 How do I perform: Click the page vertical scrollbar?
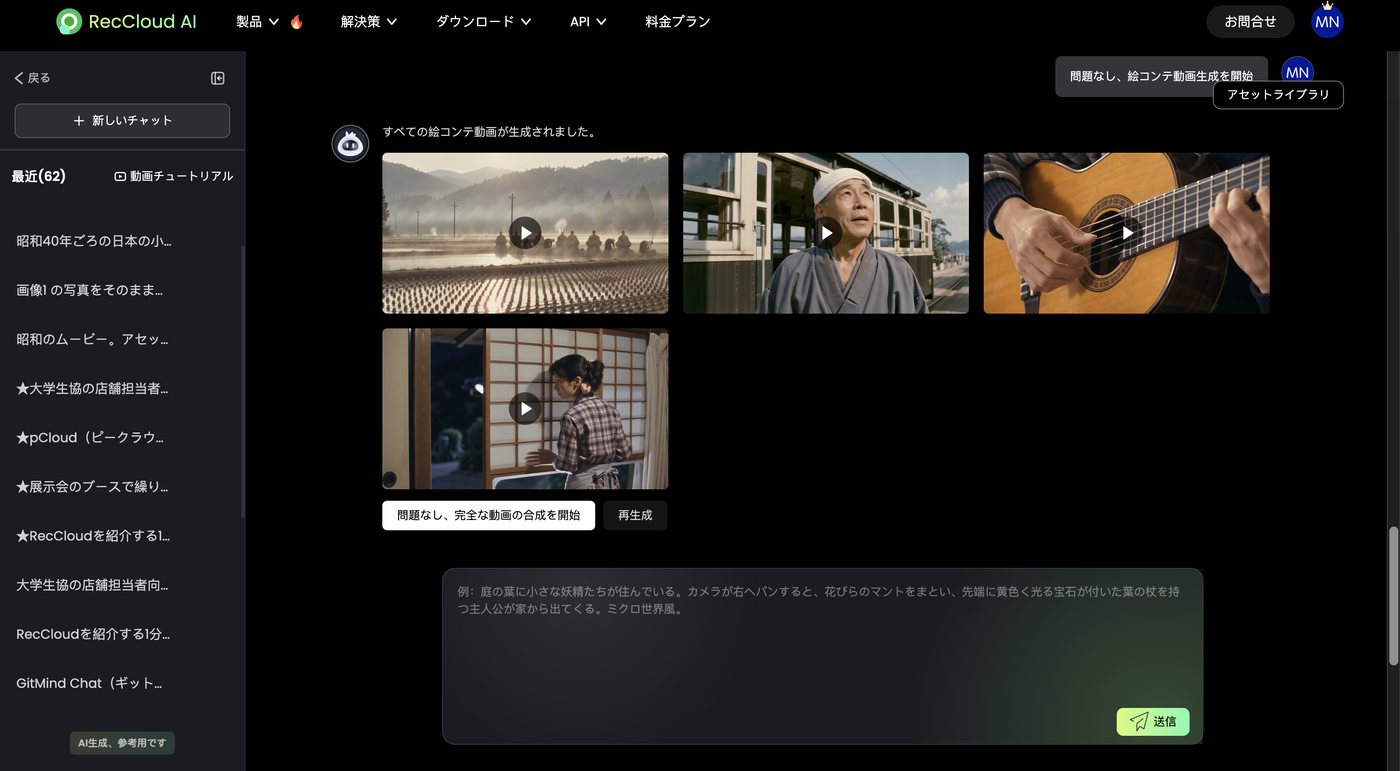1394,595
